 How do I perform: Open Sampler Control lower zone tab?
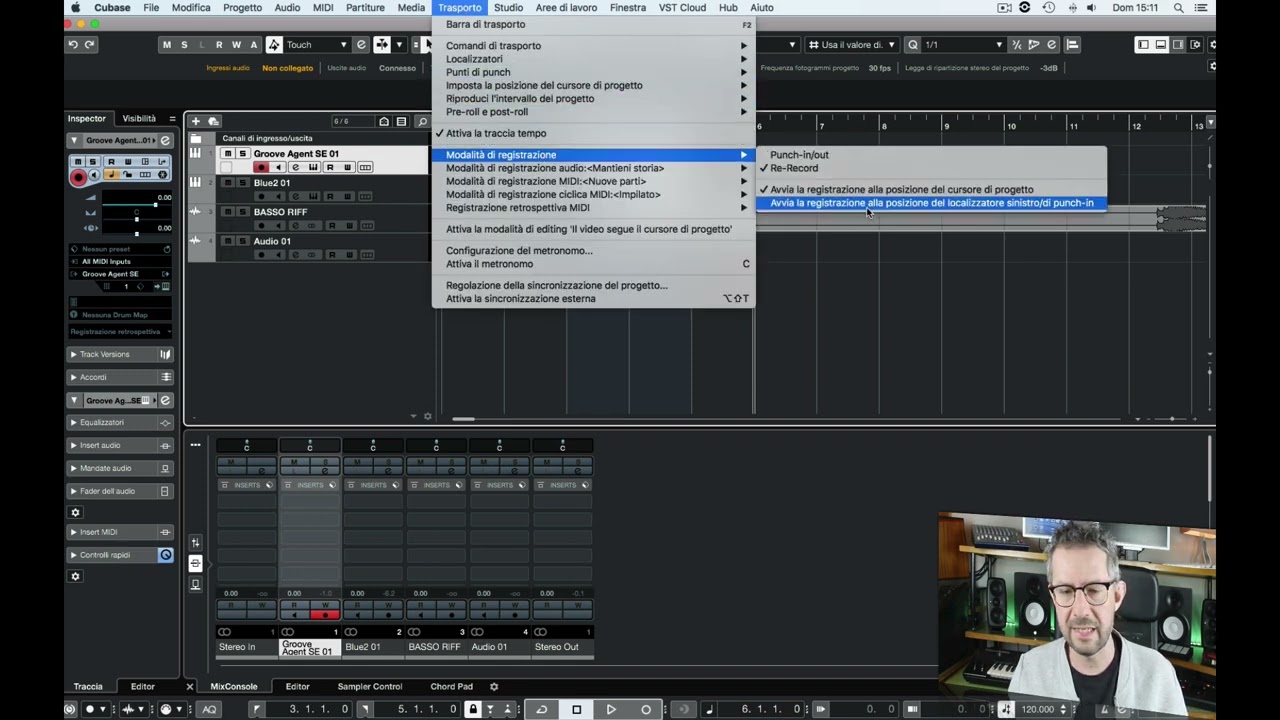[x=370, y=687]
